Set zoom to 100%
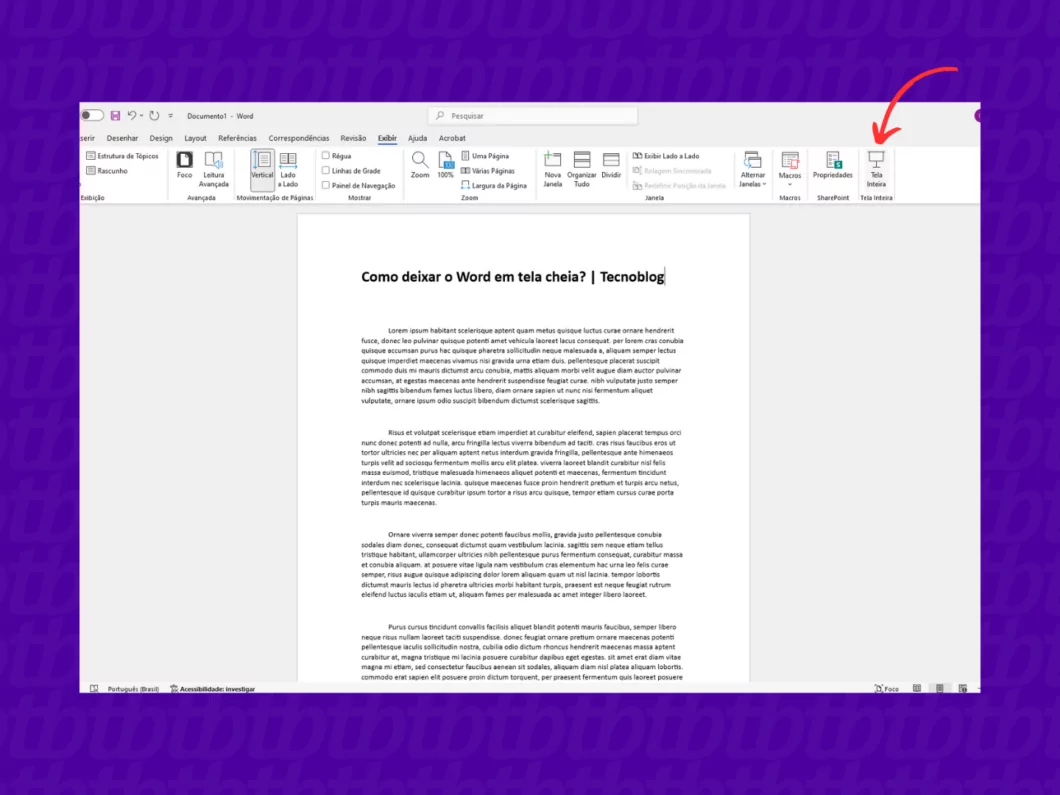 (x=445, y=166)
